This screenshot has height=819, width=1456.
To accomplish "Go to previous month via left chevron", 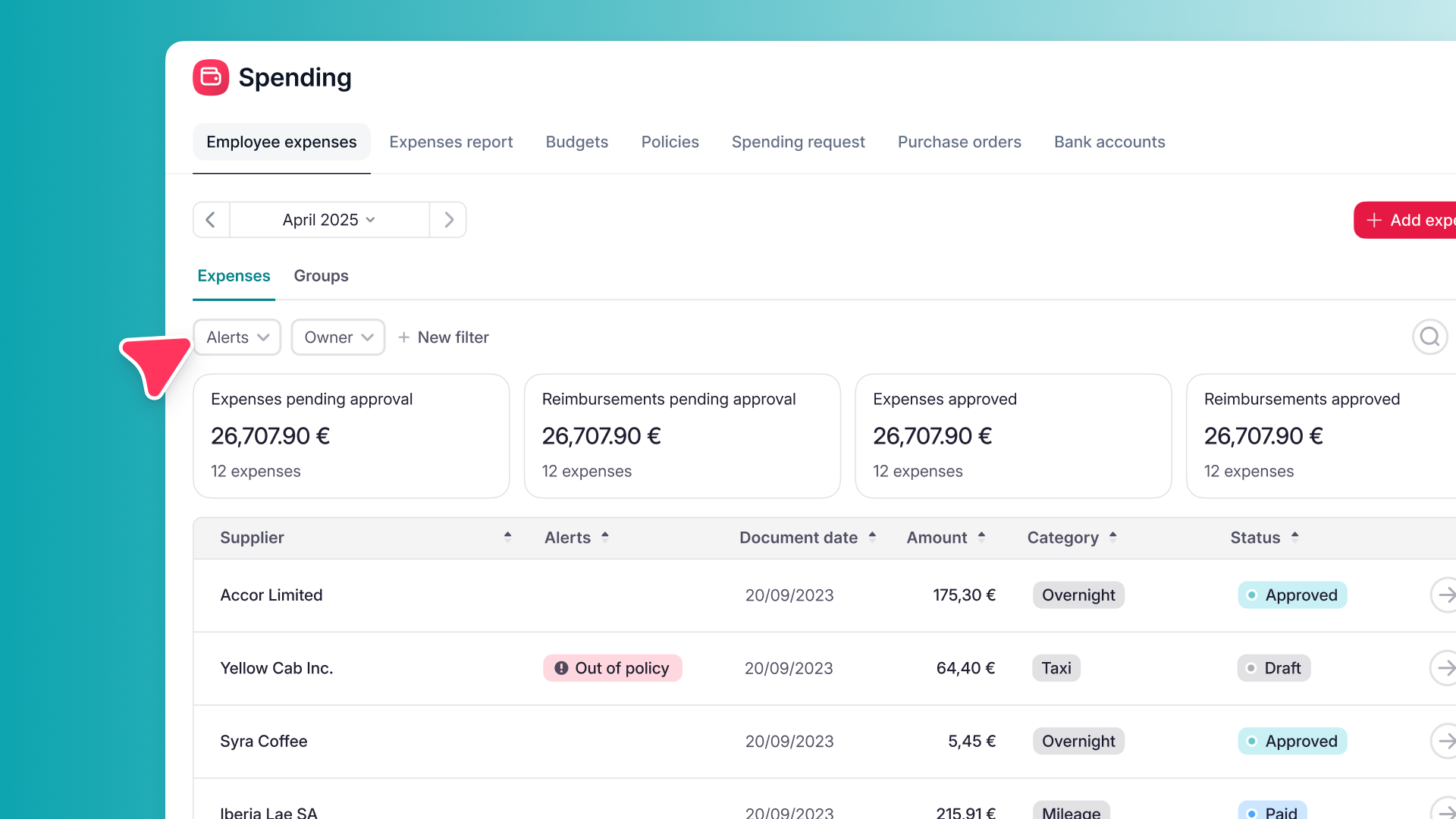I will (211, 219).
